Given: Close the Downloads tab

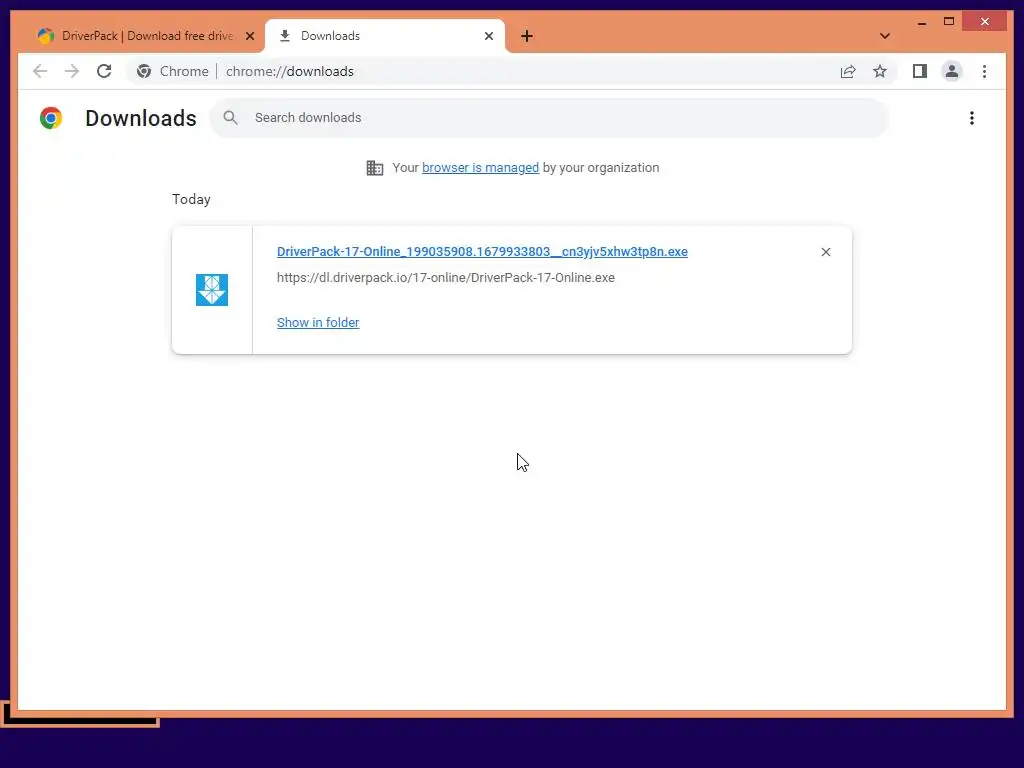Looking at the screenshot, I should [x=488, y=36].
